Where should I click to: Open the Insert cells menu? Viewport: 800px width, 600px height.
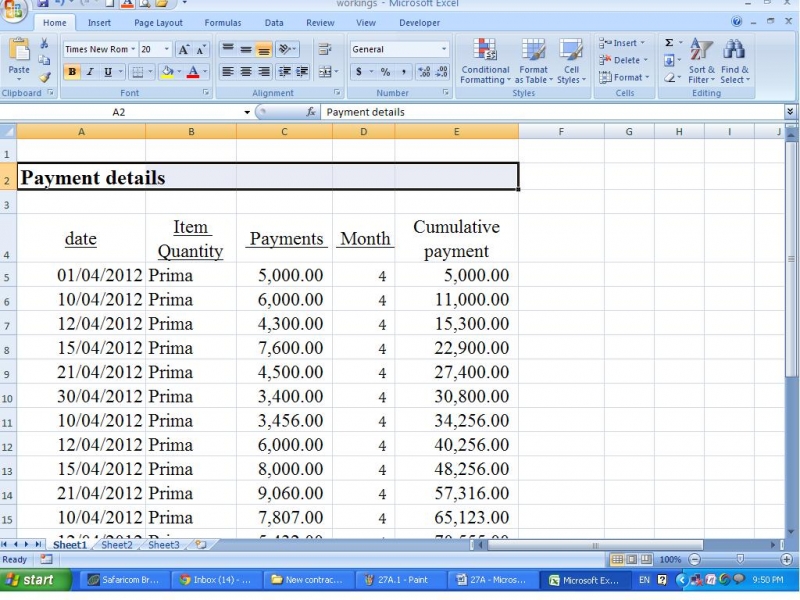tap(621, 43)
